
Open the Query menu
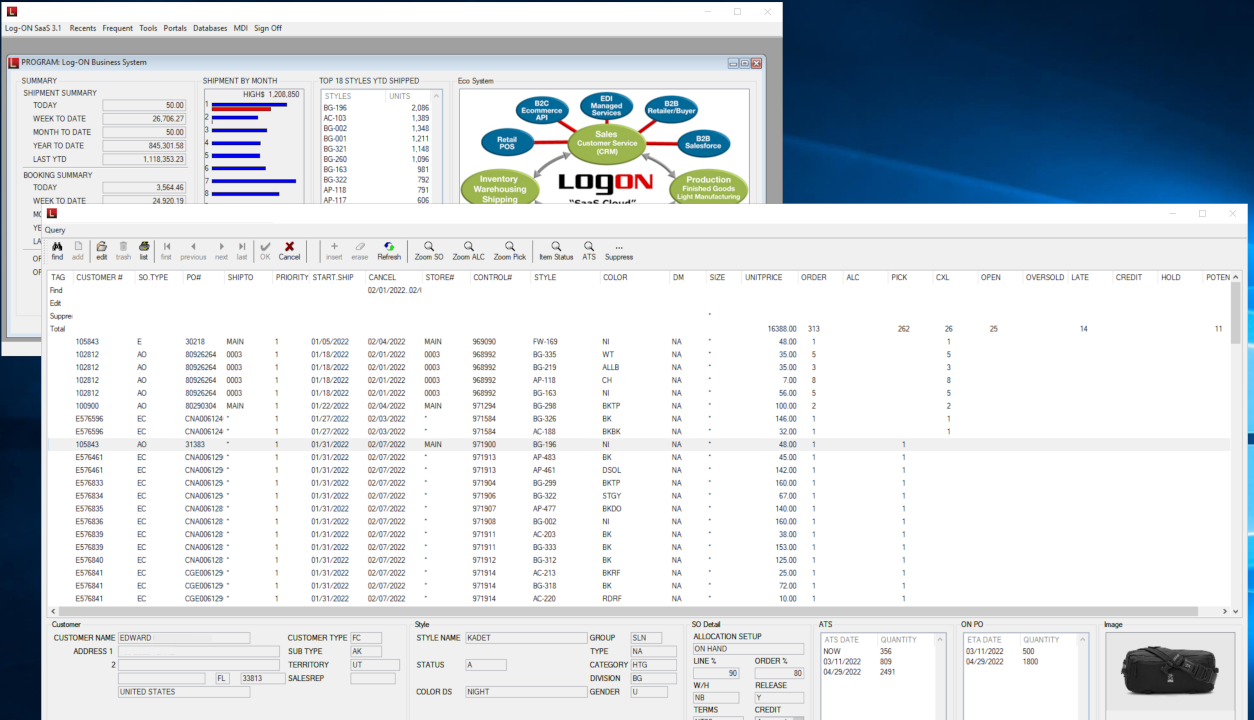(55, 230)
